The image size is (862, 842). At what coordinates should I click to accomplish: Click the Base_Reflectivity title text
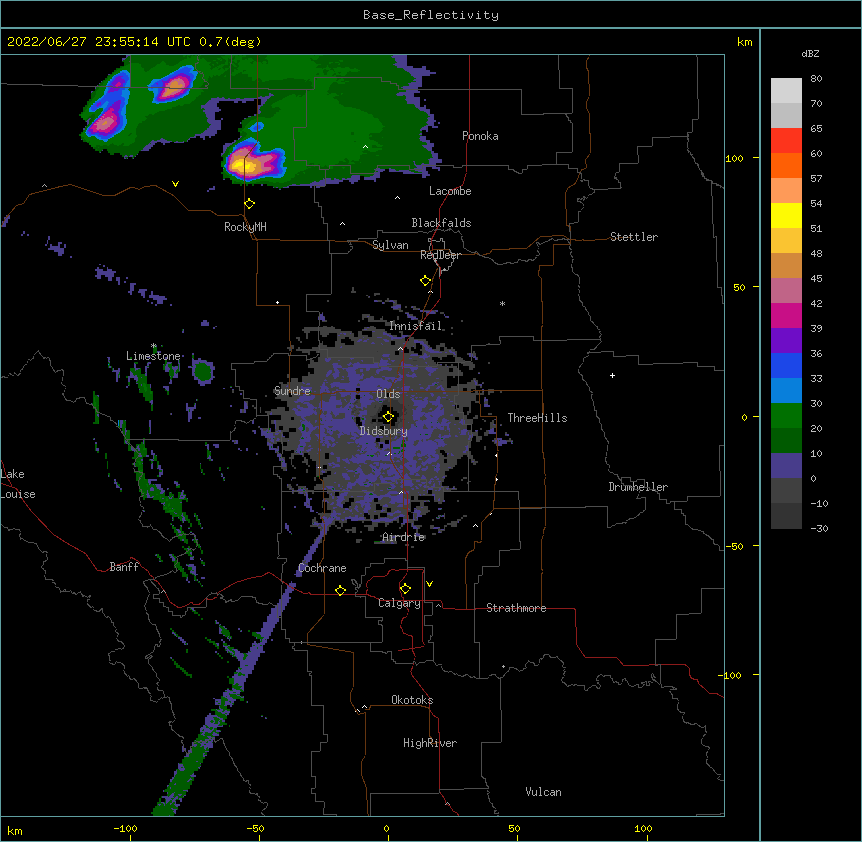click(x=431, y=15)
